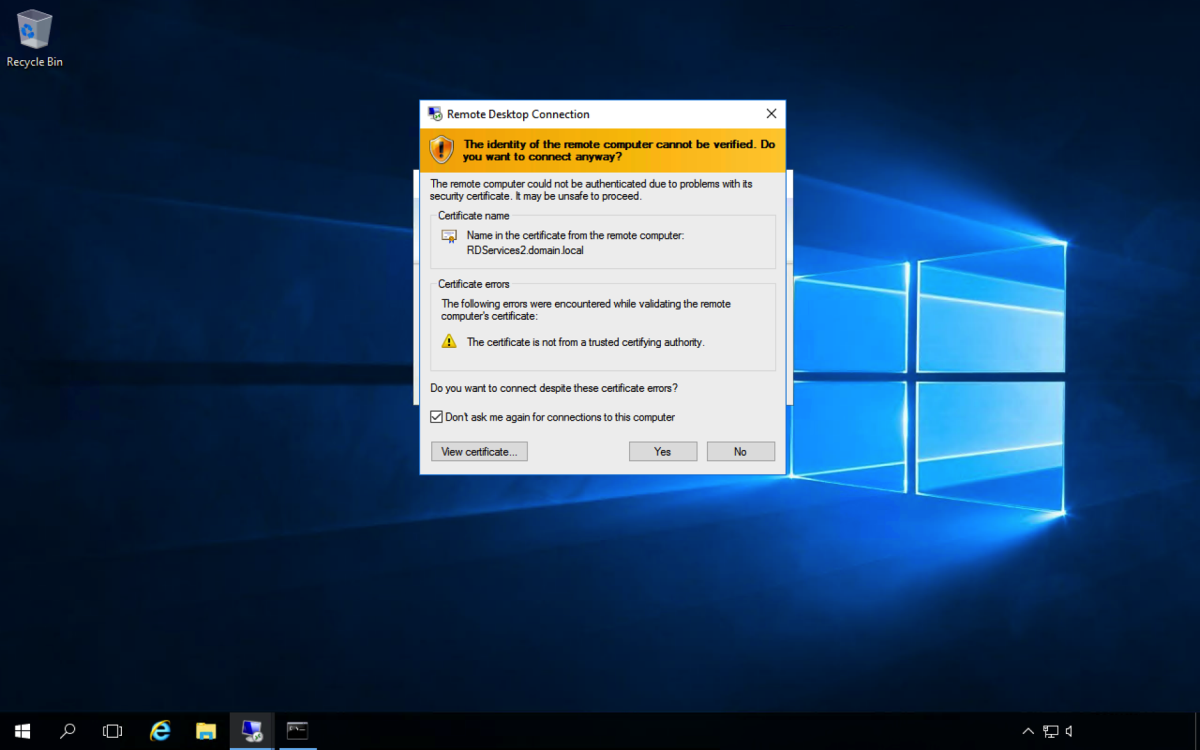Expand hidden system tray icons chevron
This screenshot has height=750, width=1200.
click(x=1028, y=731)
